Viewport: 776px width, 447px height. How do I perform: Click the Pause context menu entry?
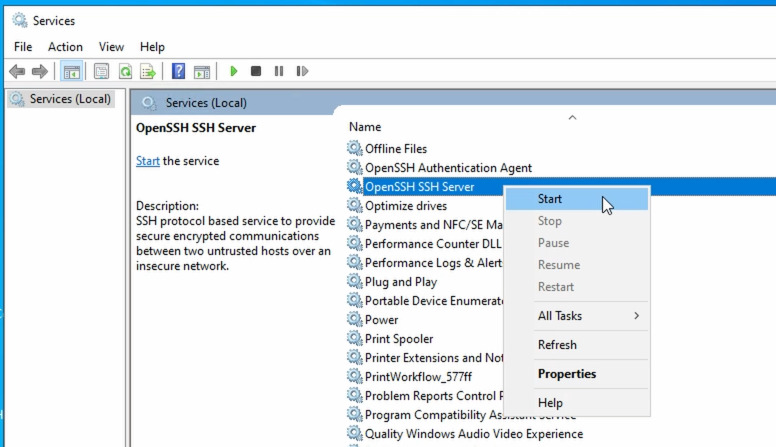[x=577, y=243]
